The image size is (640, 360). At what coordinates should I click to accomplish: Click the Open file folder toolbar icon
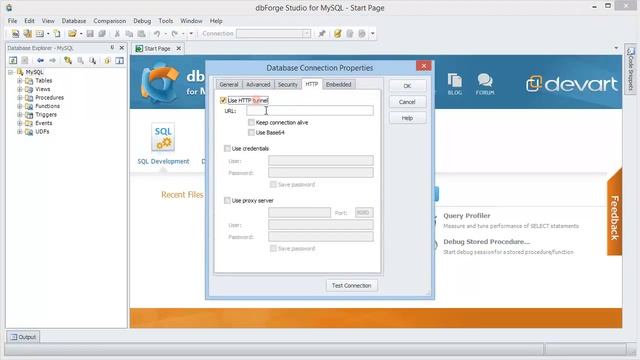click(72, 33)
